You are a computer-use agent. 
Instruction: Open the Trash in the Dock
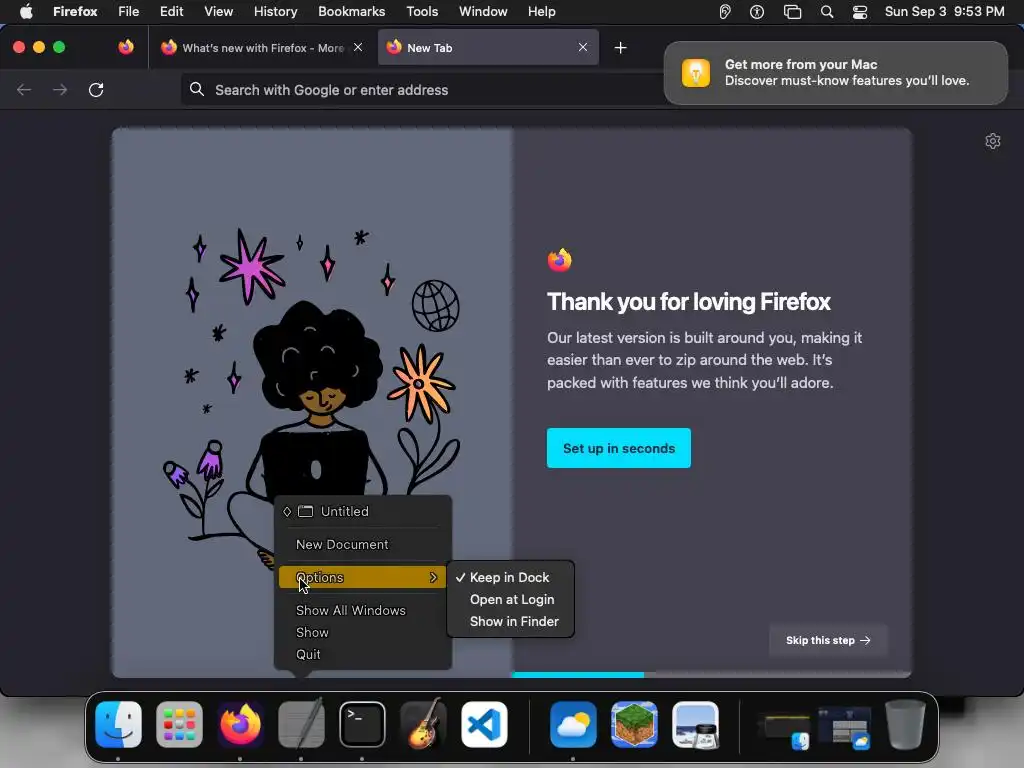905,725
